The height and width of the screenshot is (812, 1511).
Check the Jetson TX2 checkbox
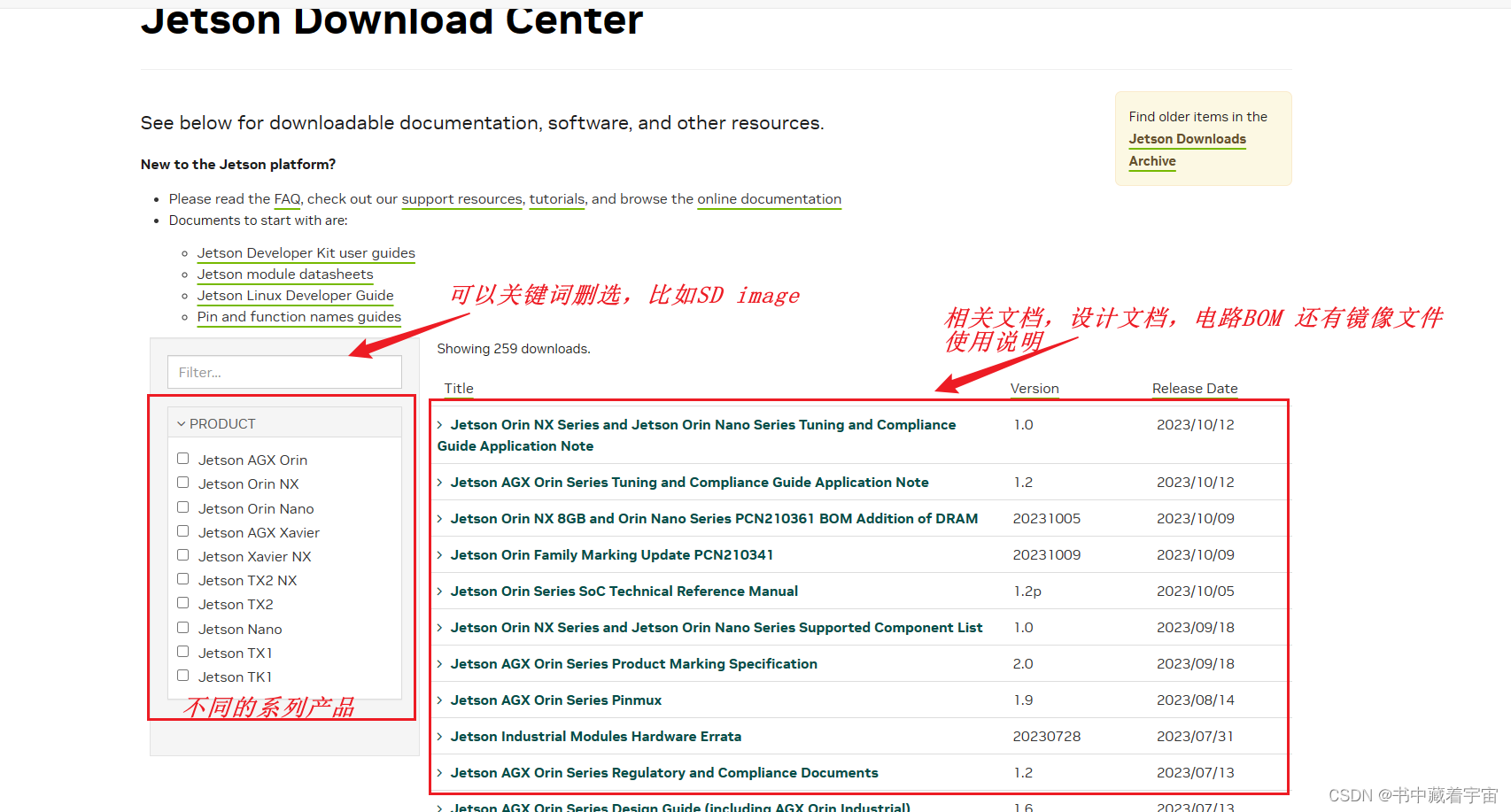tap(183, 603)
